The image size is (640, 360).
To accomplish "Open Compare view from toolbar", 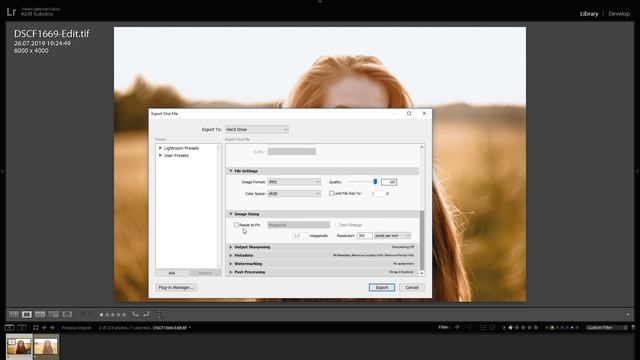I will (40, 315).
